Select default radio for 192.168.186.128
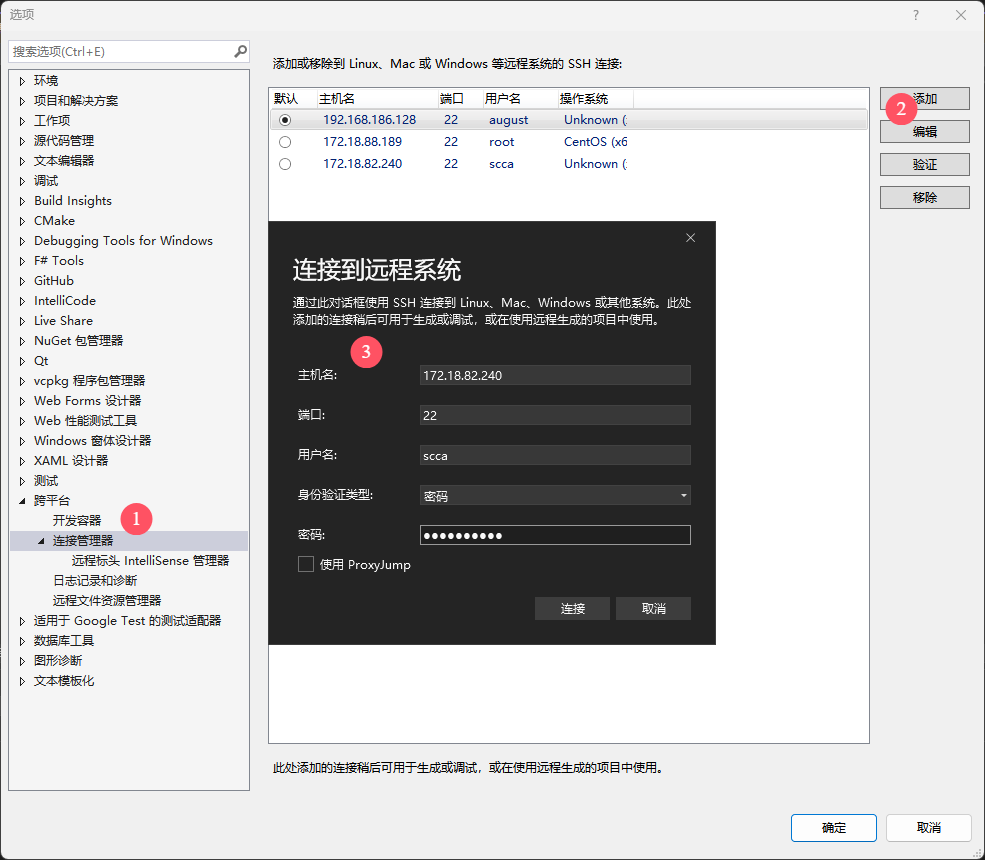The height and width of the screenshot is (860, 985). coord(285,120)
